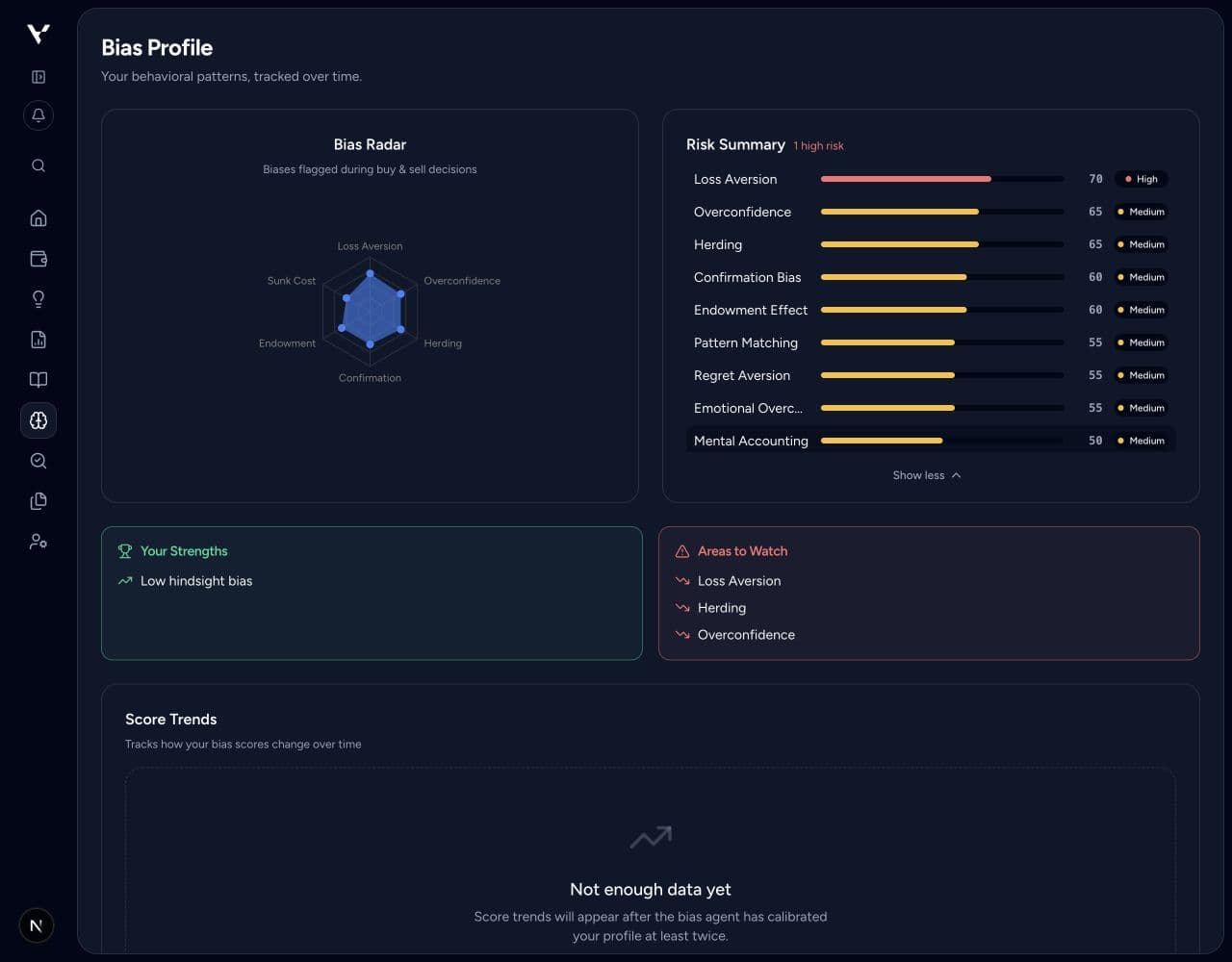The width and height of the screenshot is (1232, 962).
Task: Click the Emotional Overc... row
Action: (931, 408)
